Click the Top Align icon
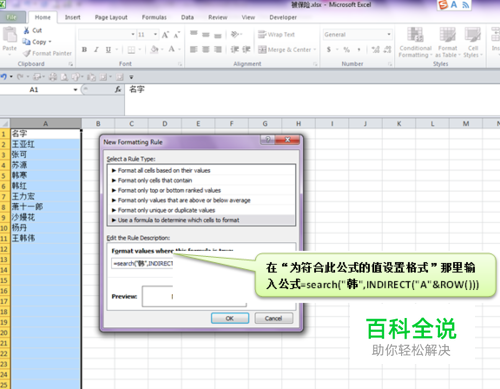The image size is (500, 389). point(194,34)
